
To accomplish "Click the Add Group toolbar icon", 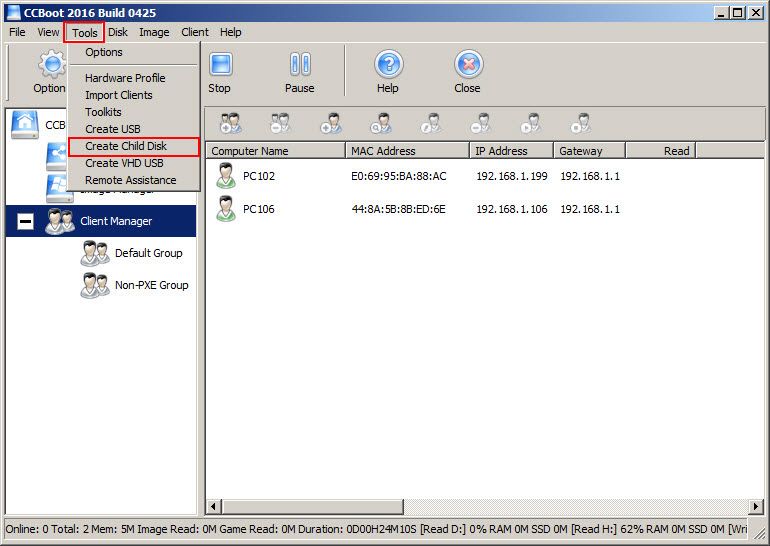I will pyautogui.click(x=231, y=124).
